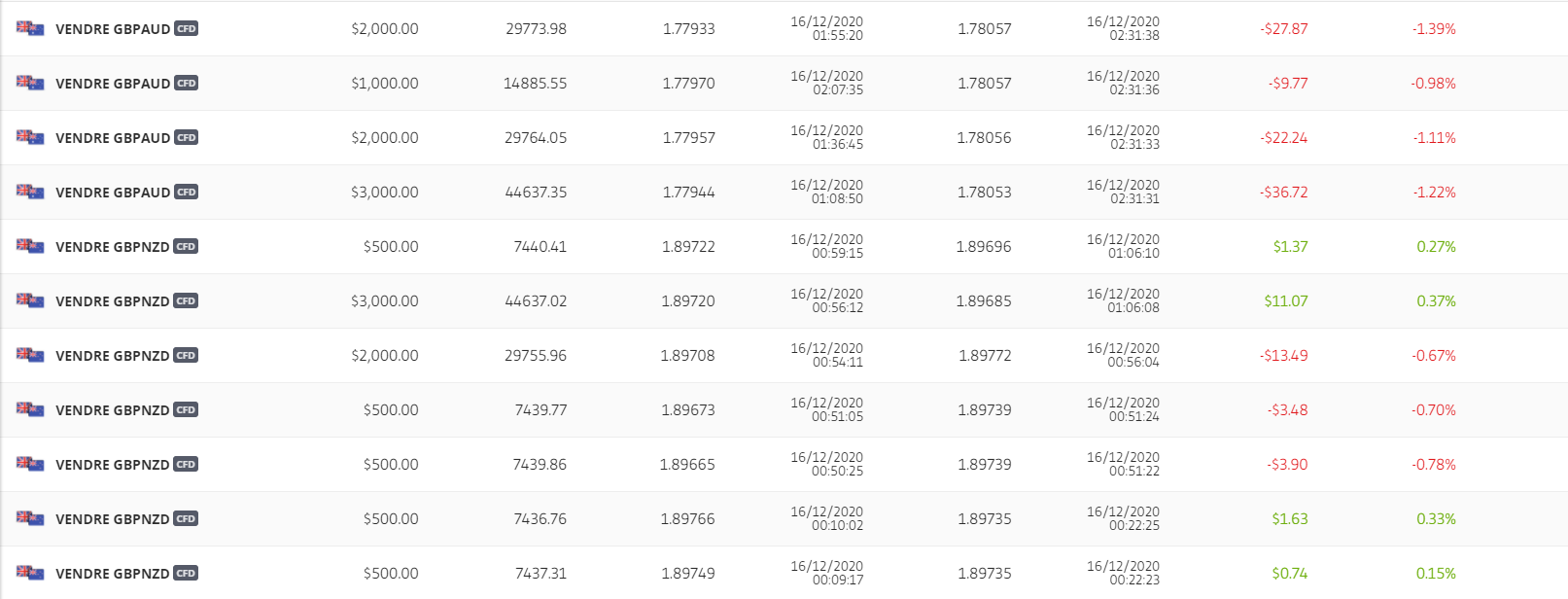Click the open date 16/12/2020 00:59:15
The width and height of the screenshot is (1568, 599).
tap(826, 246)
